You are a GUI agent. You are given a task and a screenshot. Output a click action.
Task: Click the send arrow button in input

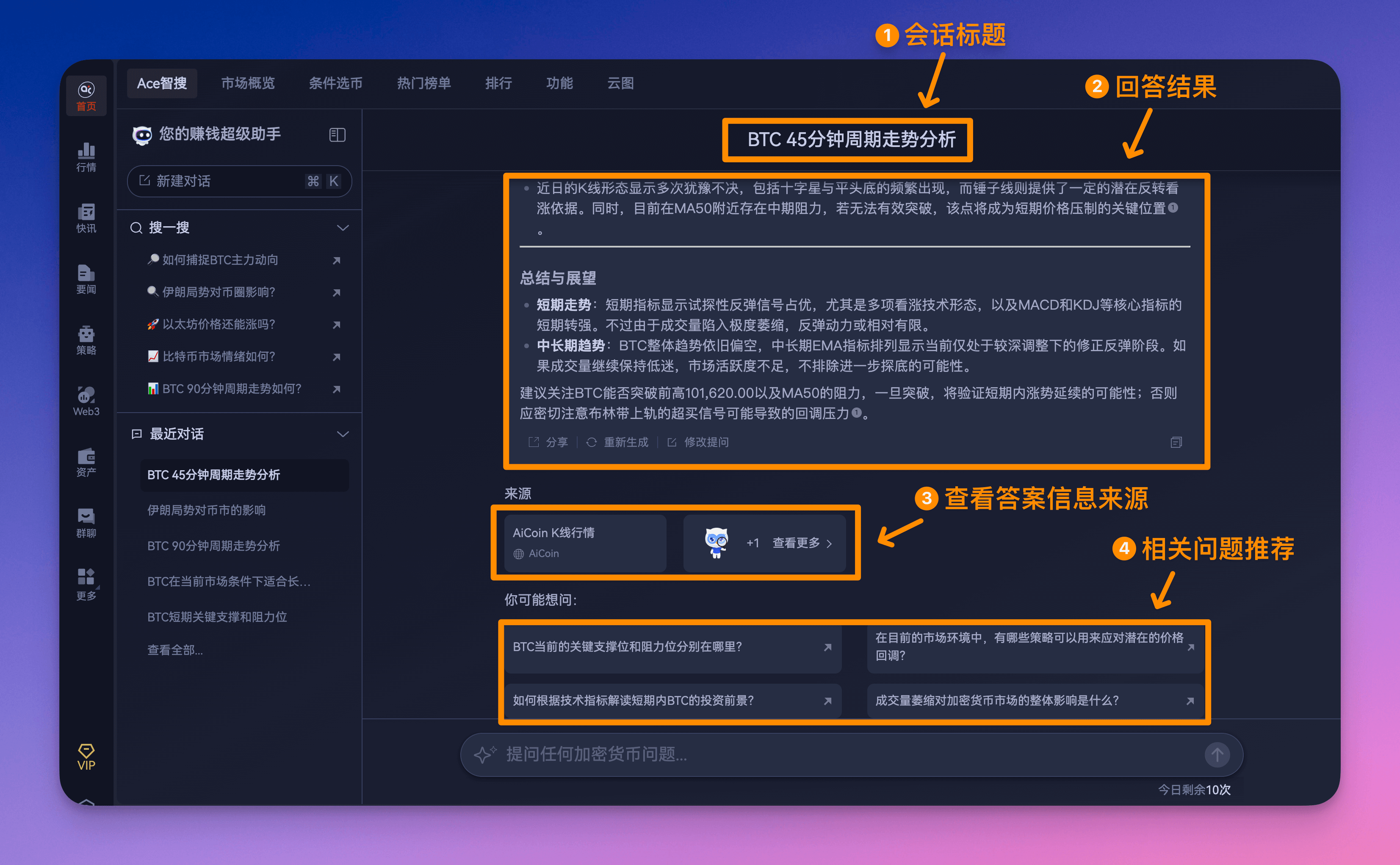click(1217, 754)
